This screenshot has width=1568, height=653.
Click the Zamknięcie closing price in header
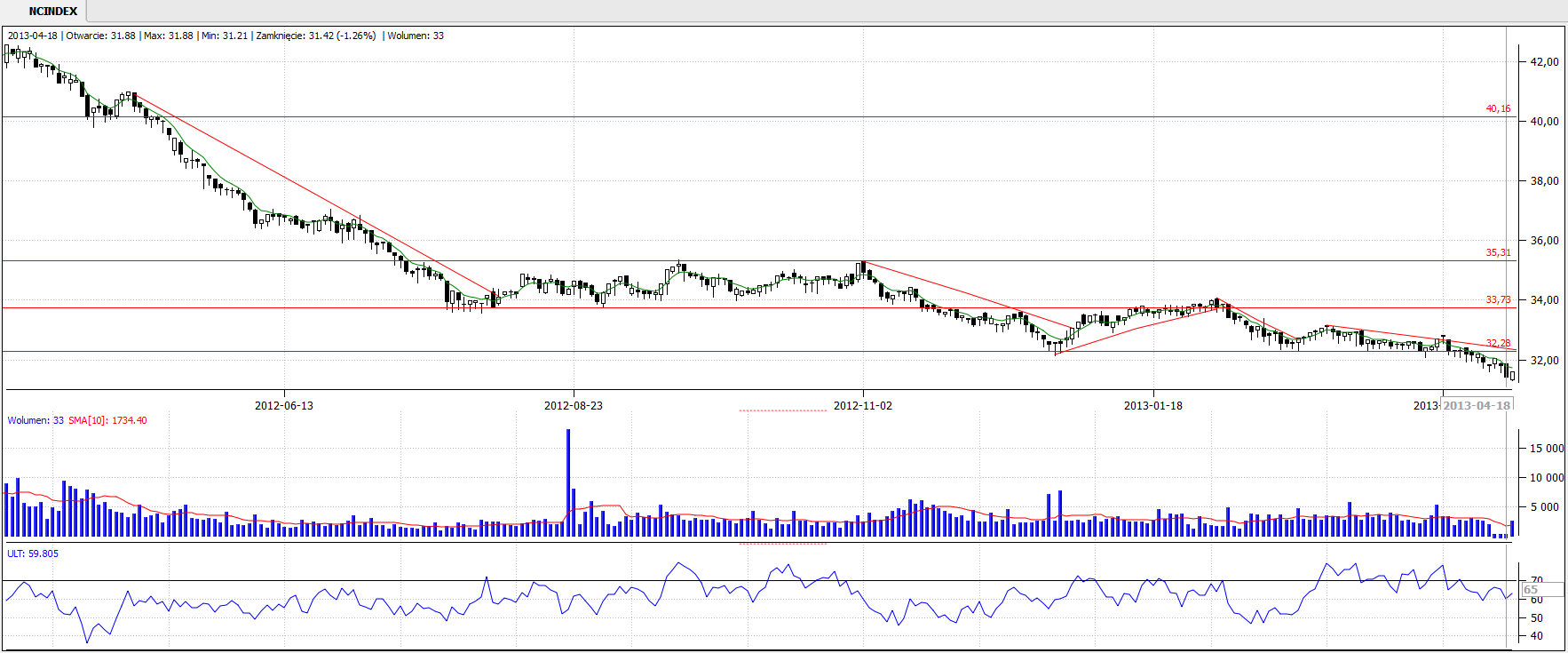point(315,36)
